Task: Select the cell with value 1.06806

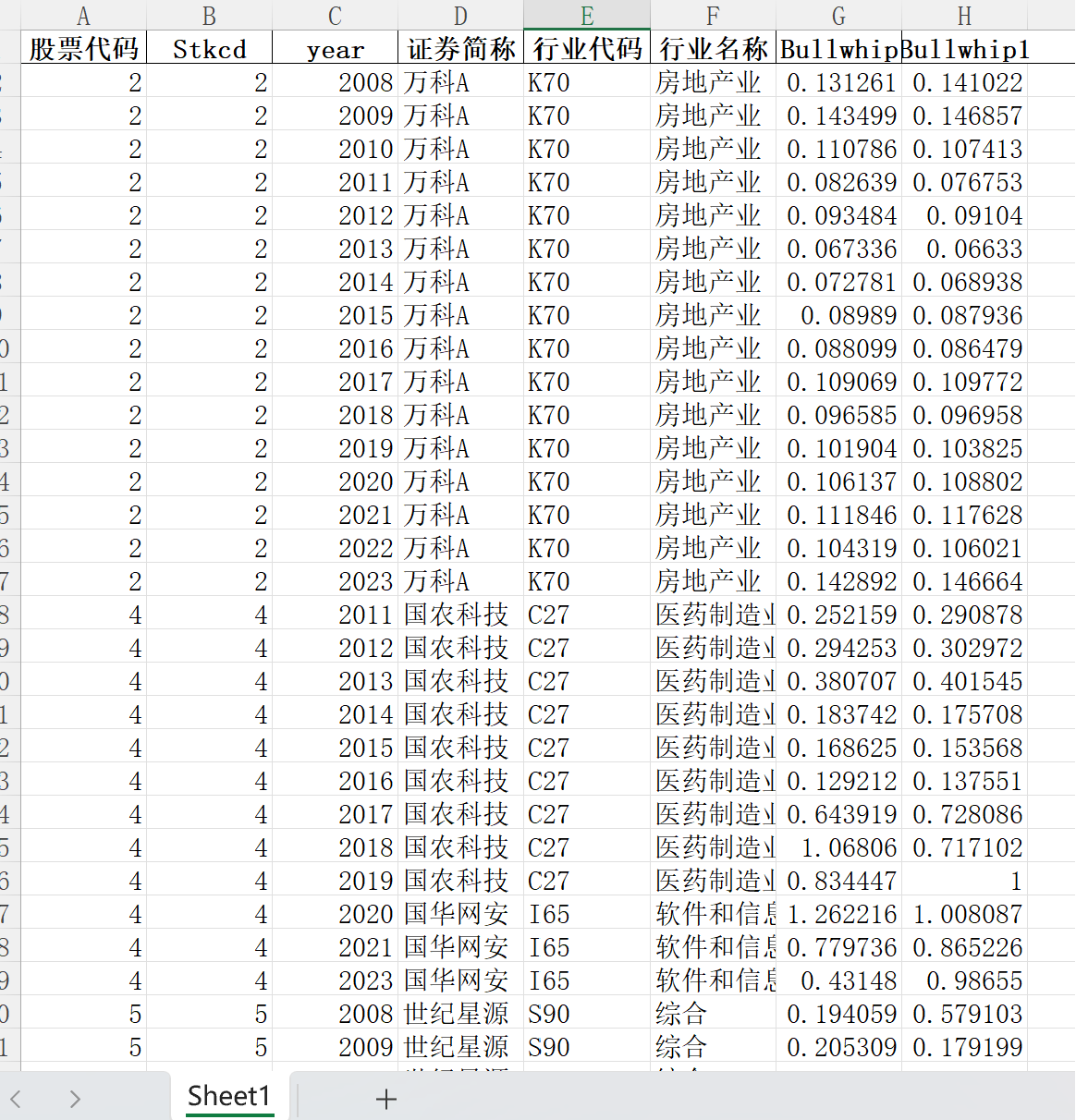Action: (x=838, y=847)
